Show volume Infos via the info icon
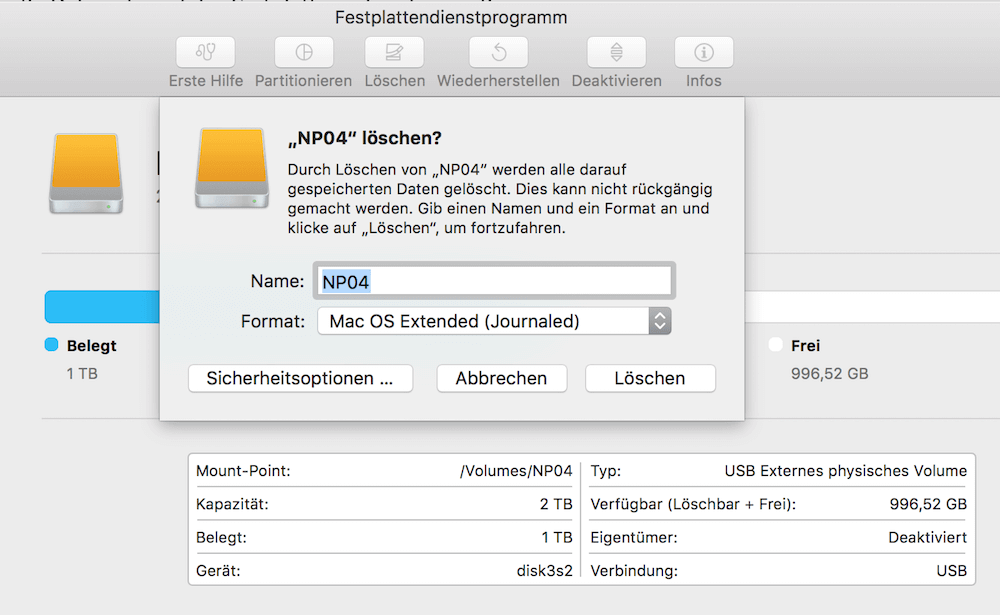Viewport: 1000px width, 615px height. (703, 52)
